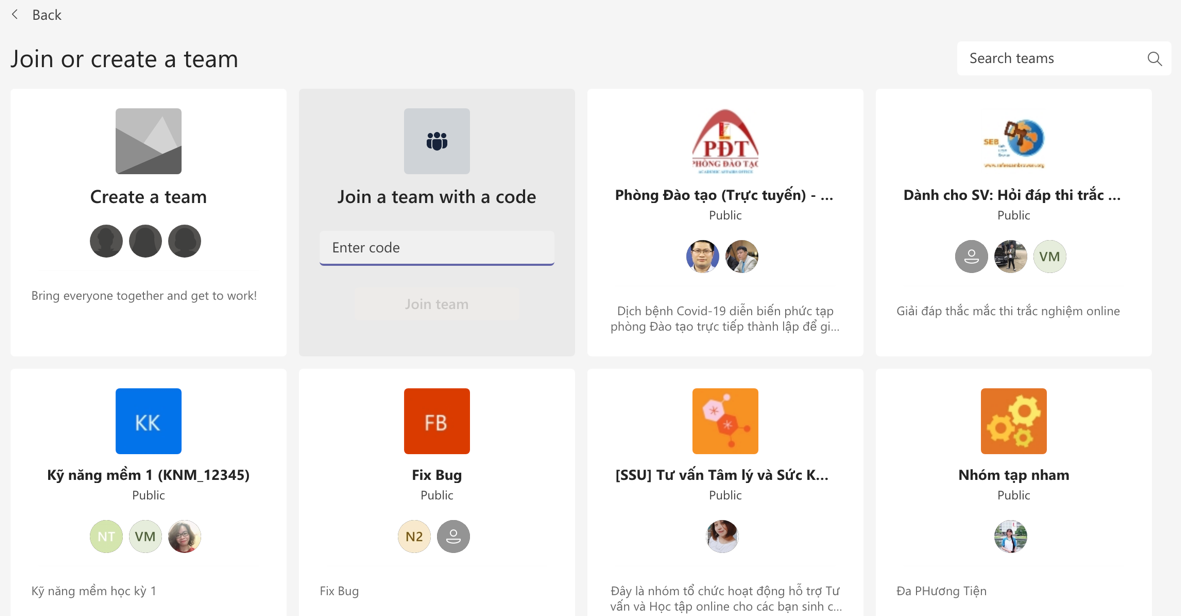Viewport: 1181px width, 616px height.
Task: Type in the Enter code field
Action: [436, 248]
